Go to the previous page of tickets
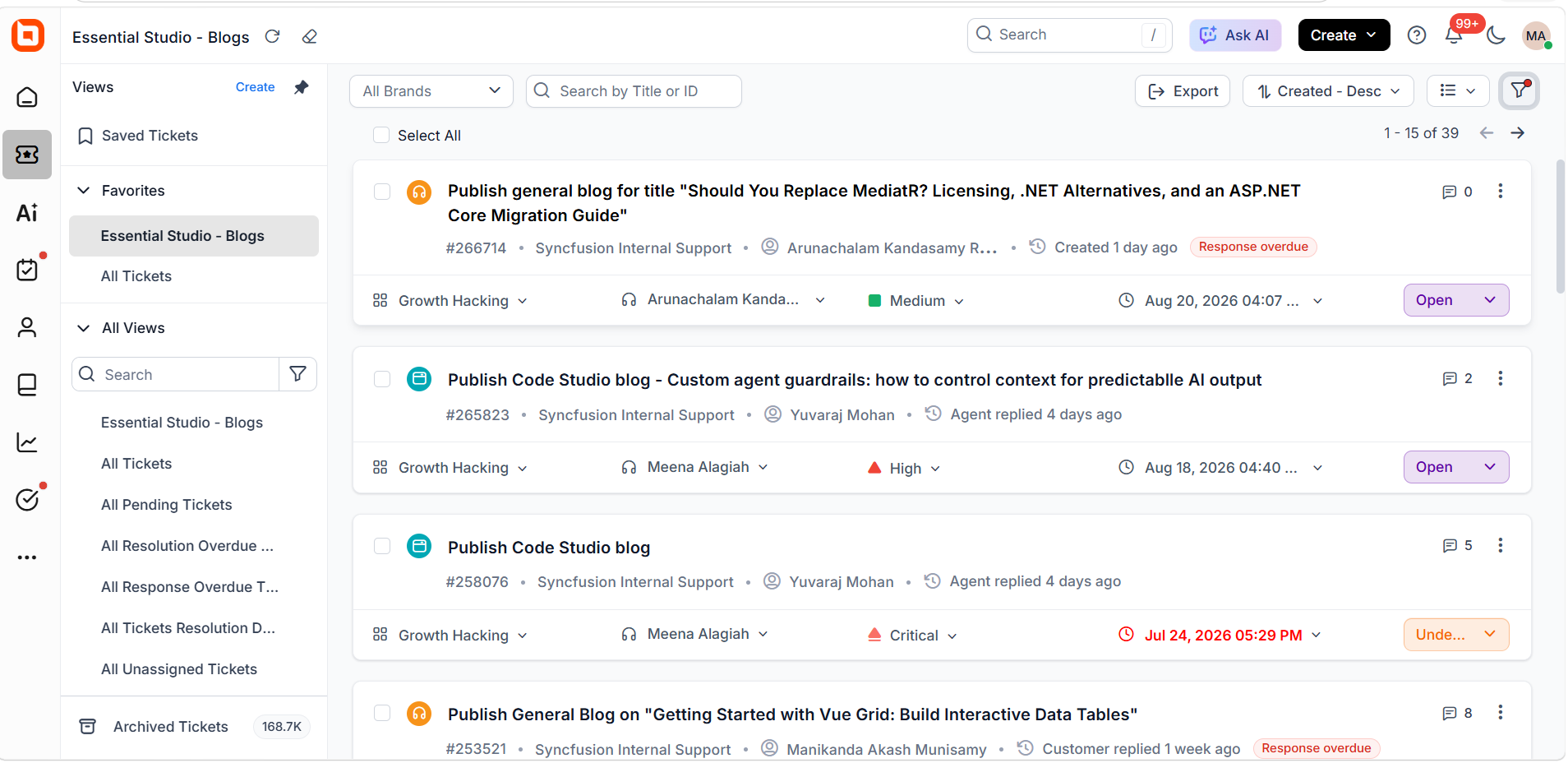Viewport: 1568px width, 763px height. [1487, 133]
